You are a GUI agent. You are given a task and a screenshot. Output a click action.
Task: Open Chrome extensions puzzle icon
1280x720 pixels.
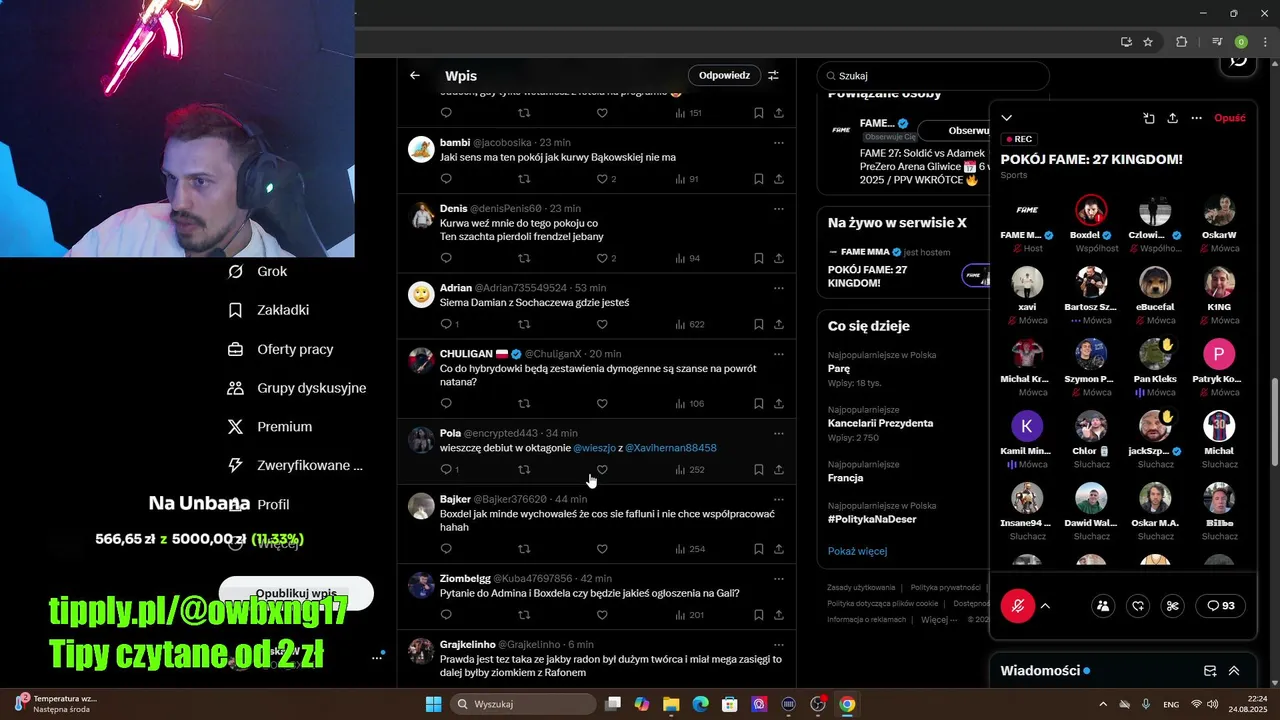click(x=1181, y=42)
